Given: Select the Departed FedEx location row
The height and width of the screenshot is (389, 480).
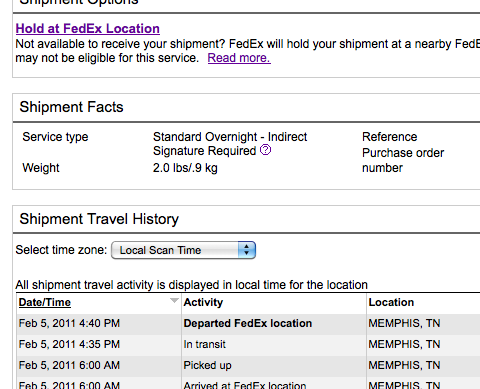Looking at the screenshot, I should pyautogui.click(x=248, y=323).
